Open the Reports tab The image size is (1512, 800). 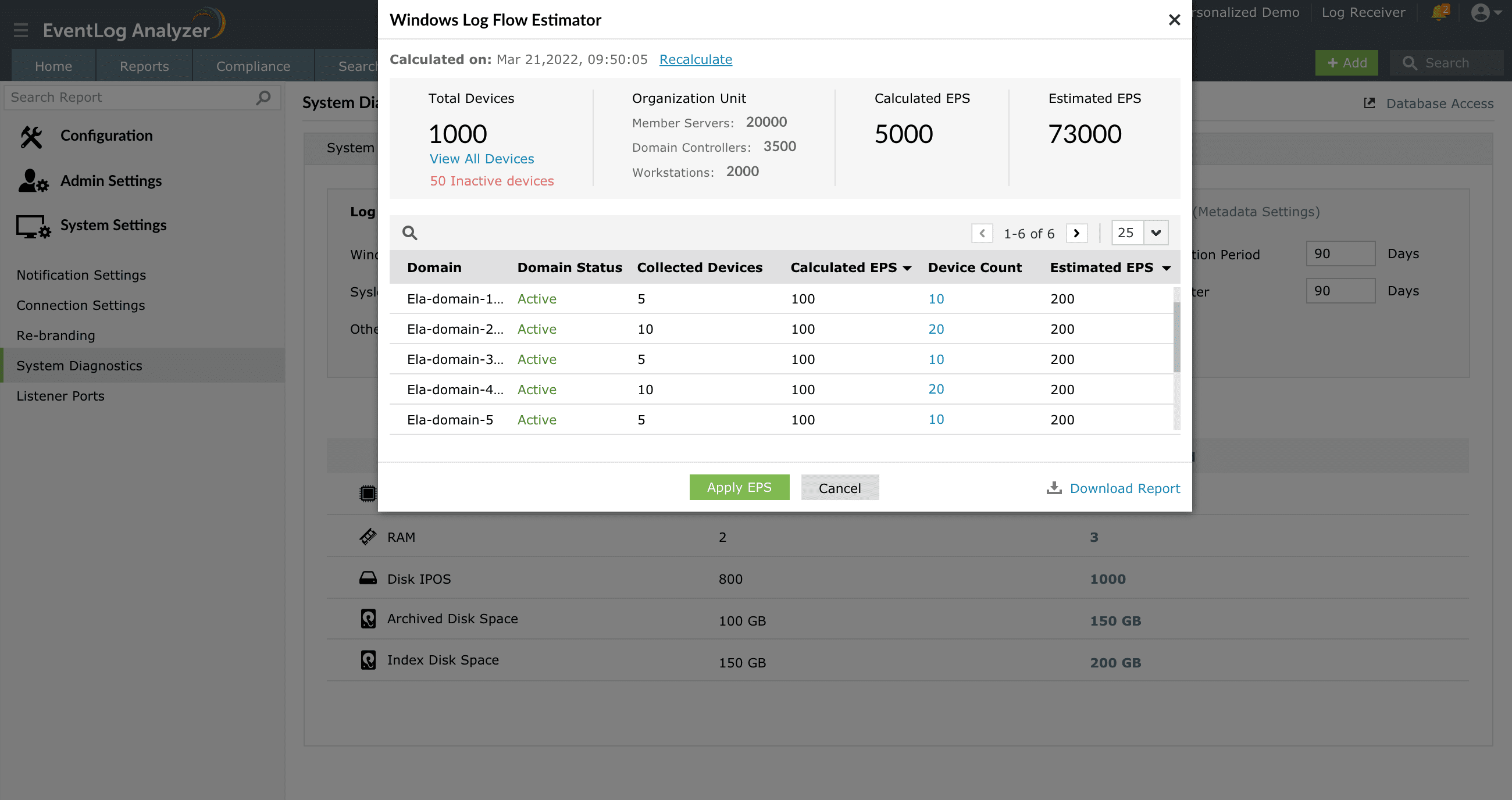coord(144,66)
